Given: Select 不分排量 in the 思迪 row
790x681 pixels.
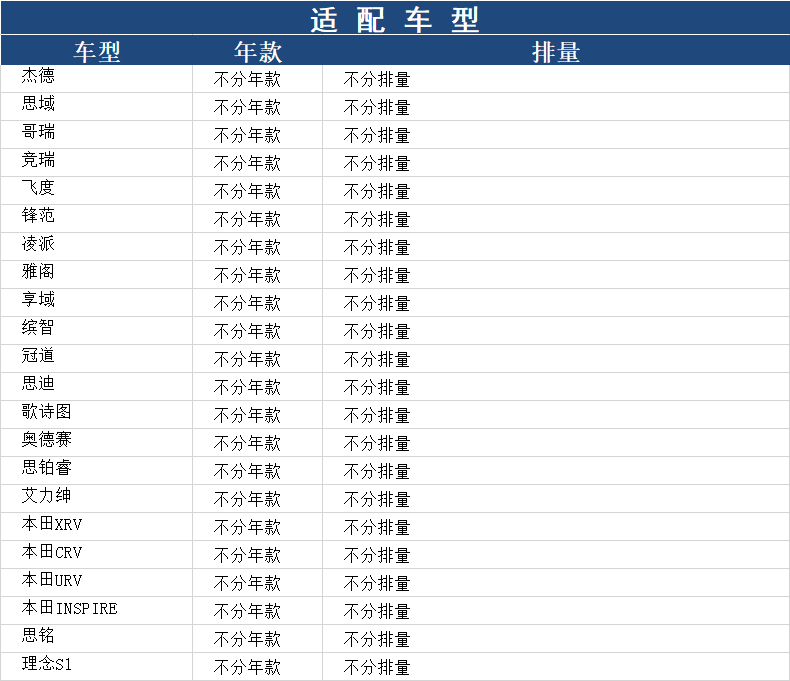Looking at the screenshot, I should 377,388.
